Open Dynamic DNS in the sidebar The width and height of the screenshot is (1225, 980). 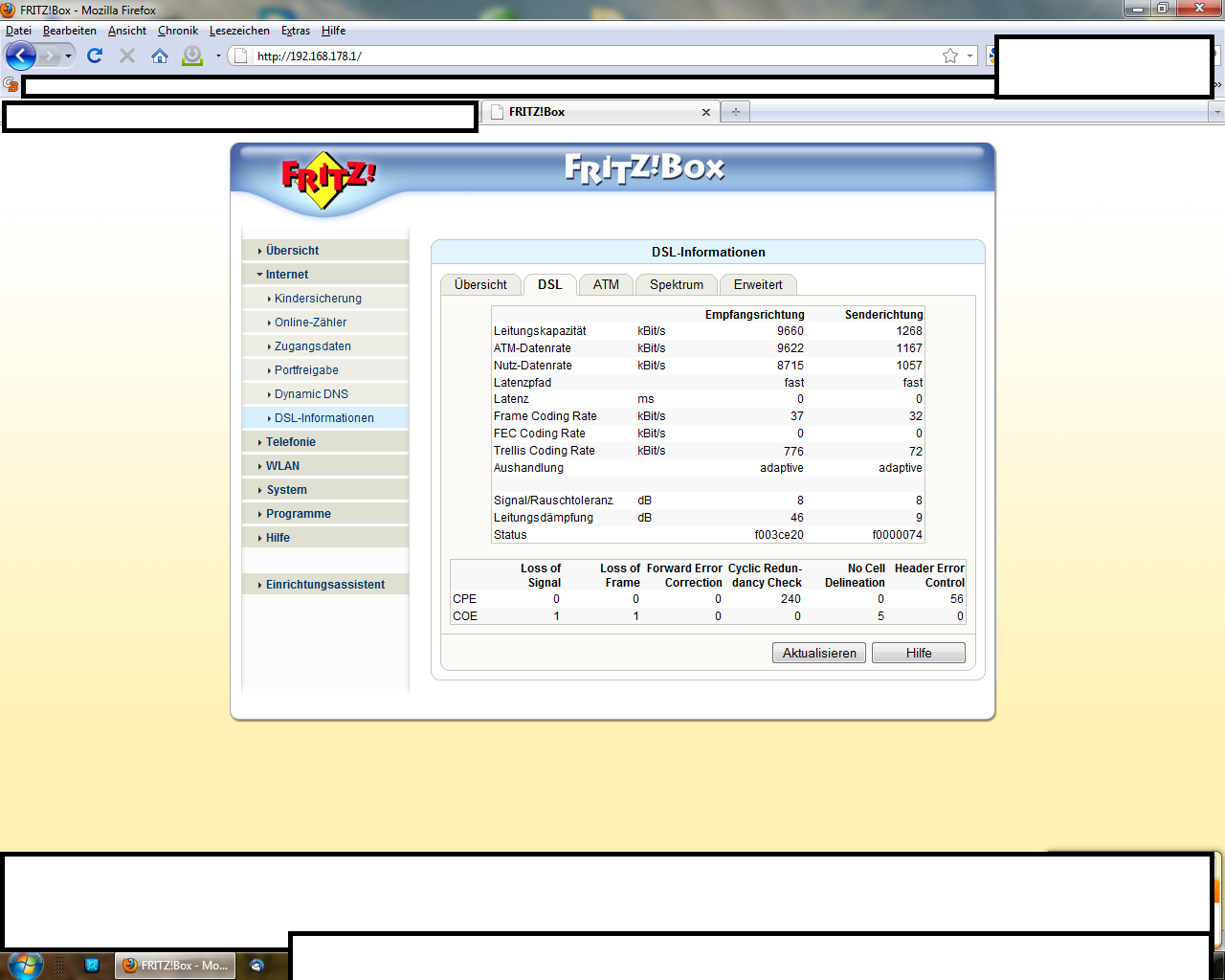[x=325, y=394]
